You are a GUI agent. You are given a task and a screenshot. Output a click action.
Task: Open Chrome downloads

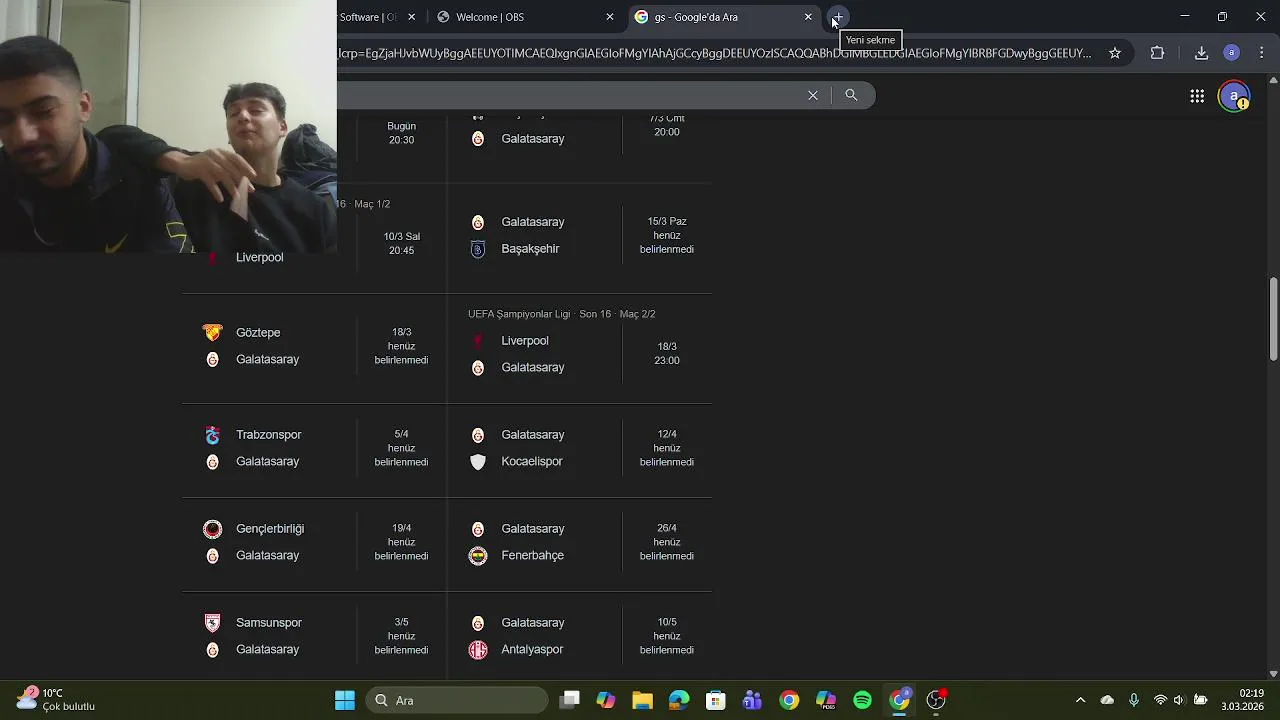[1202, 53]
